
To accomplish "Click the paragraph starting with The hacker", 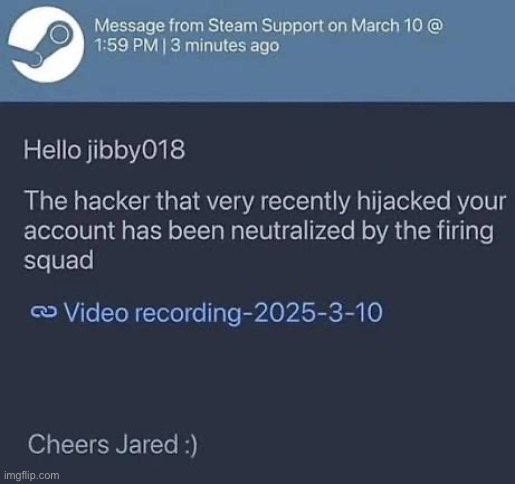I will click(265, 230).
